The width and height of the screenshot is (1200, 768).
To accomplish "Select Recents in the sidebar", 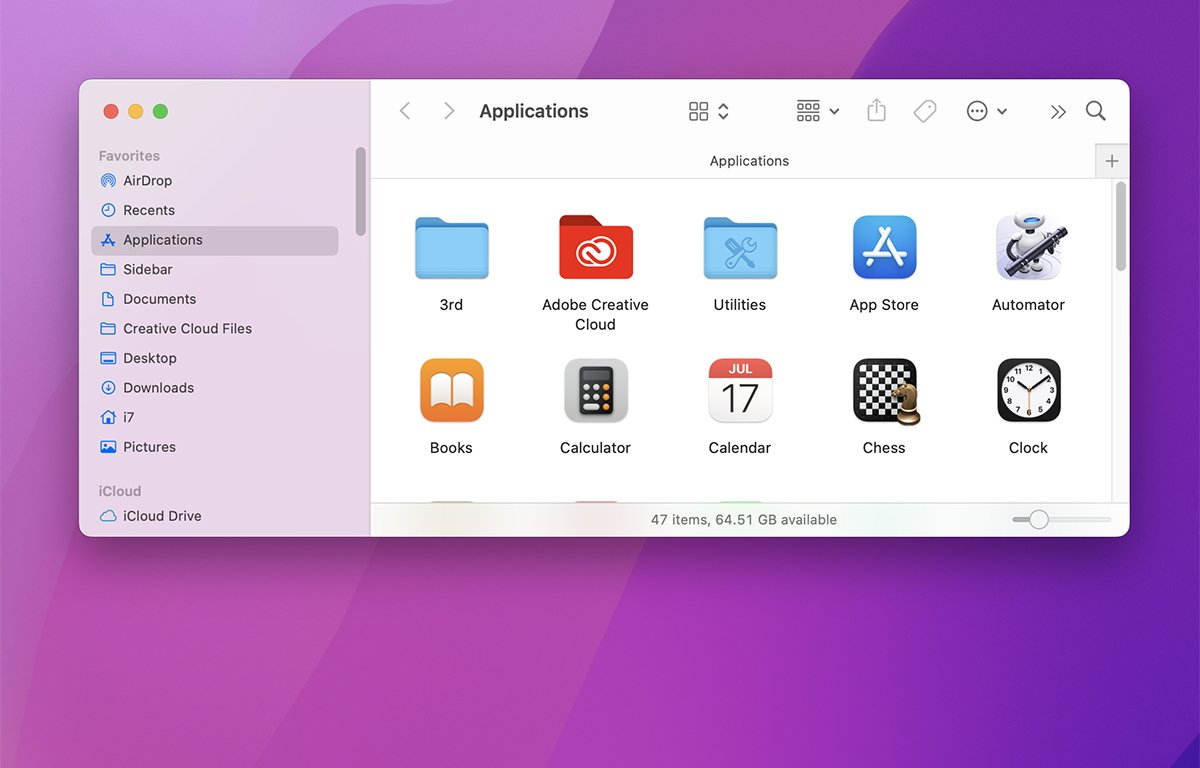I will coord(148,210).
